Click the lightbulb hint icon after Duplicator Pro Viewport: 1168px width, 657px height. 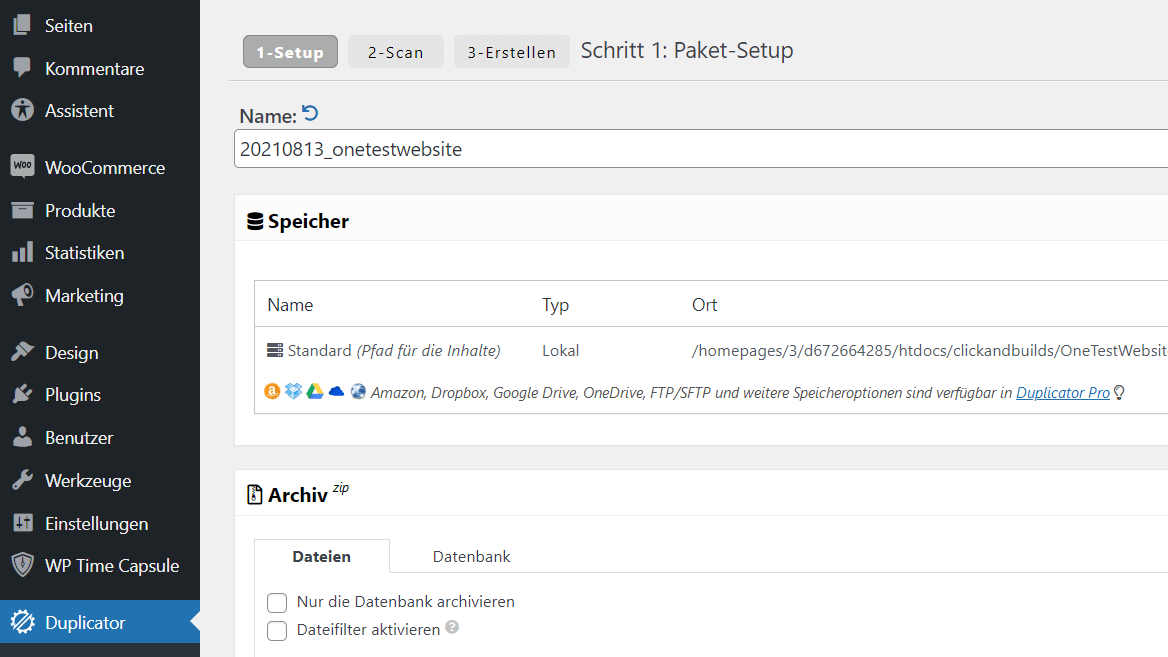[1119, 393]
